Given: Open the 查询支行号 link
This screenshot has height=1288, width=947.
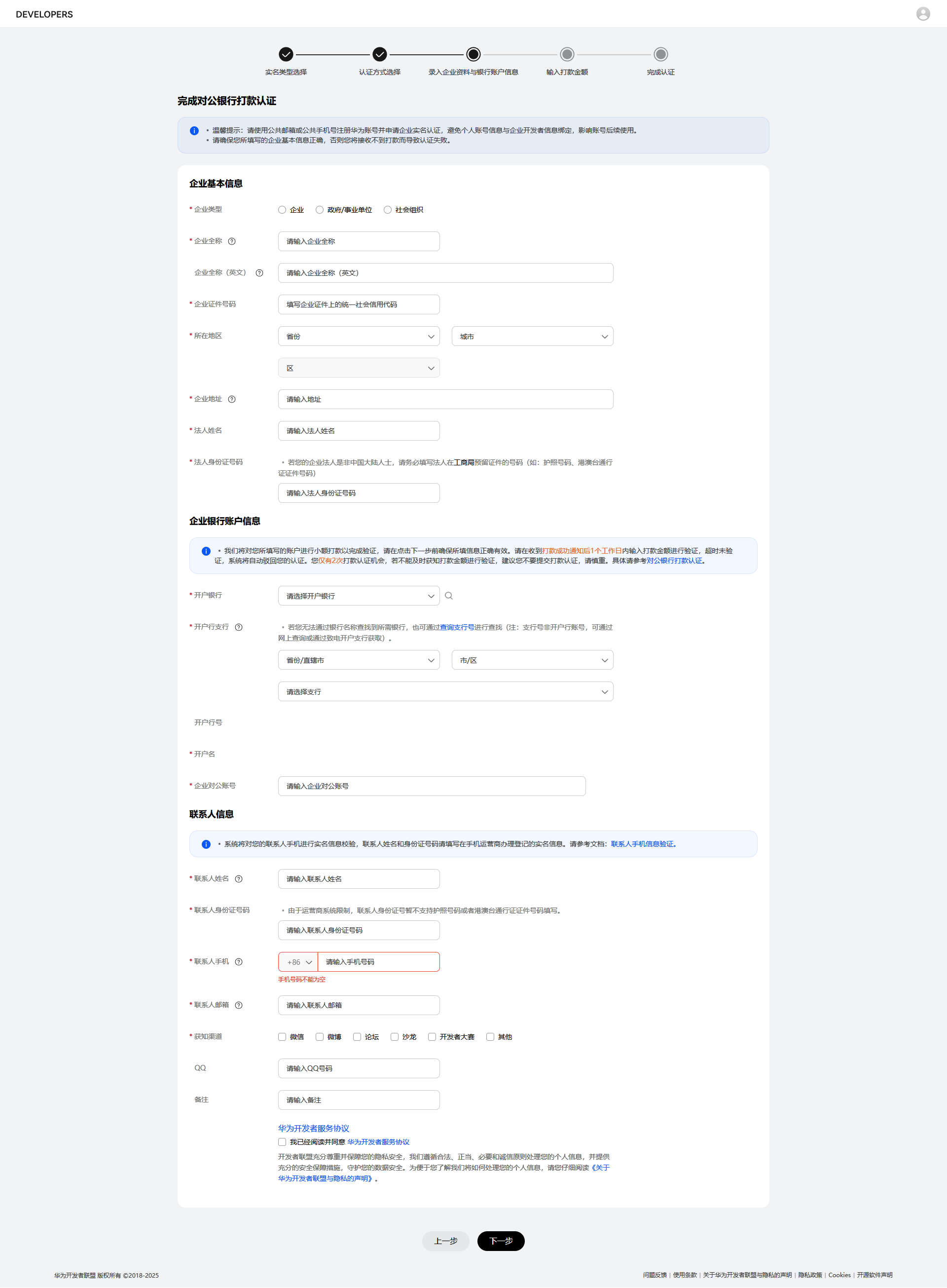Looking at the screenshot, I should pyautogui.click(x=457, y=627).
